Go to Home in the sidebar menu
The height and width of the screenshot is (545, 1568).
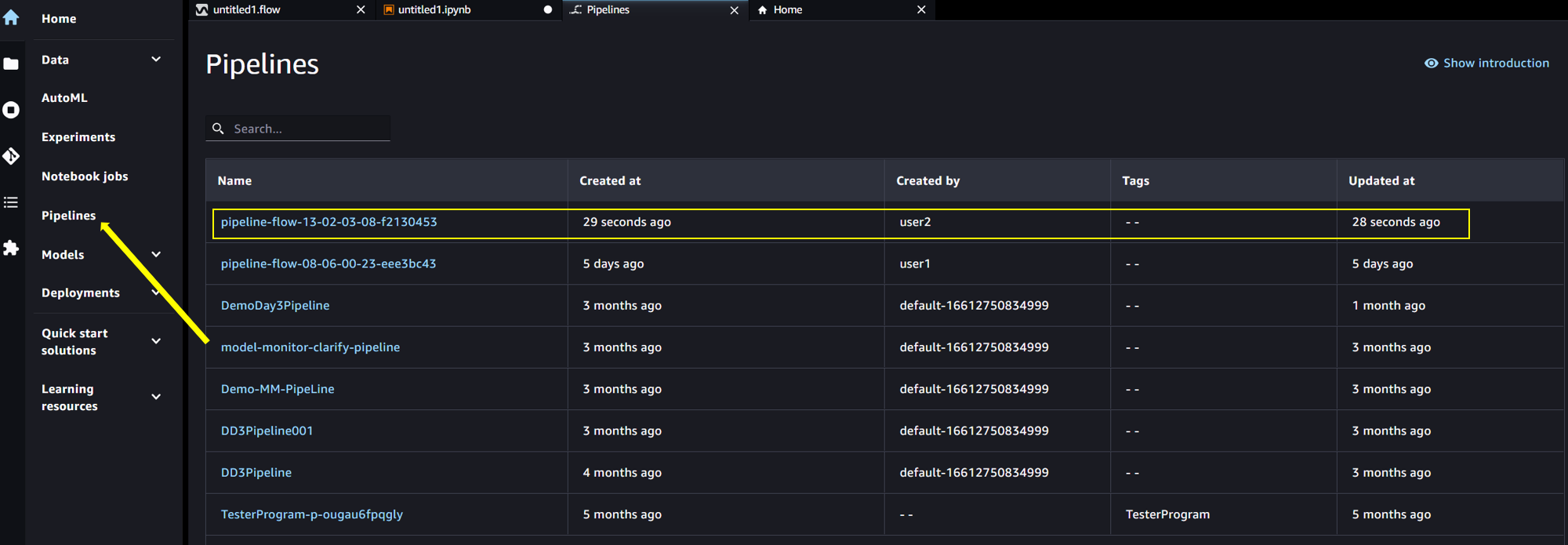coord(59,19)
